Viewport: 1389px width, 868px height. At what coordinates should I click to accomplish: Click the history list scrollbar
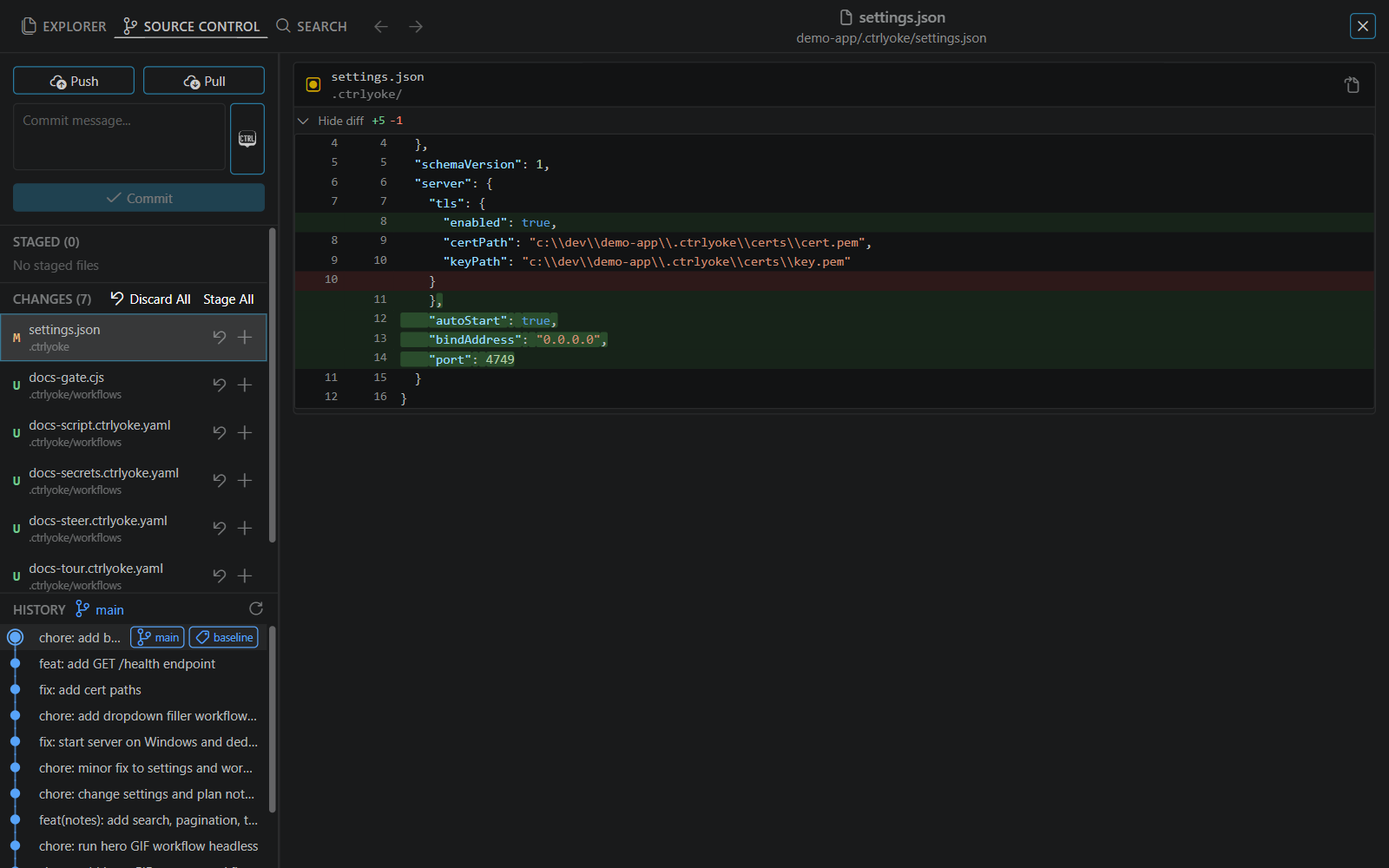pyautogui.click(x=273, y=719)
